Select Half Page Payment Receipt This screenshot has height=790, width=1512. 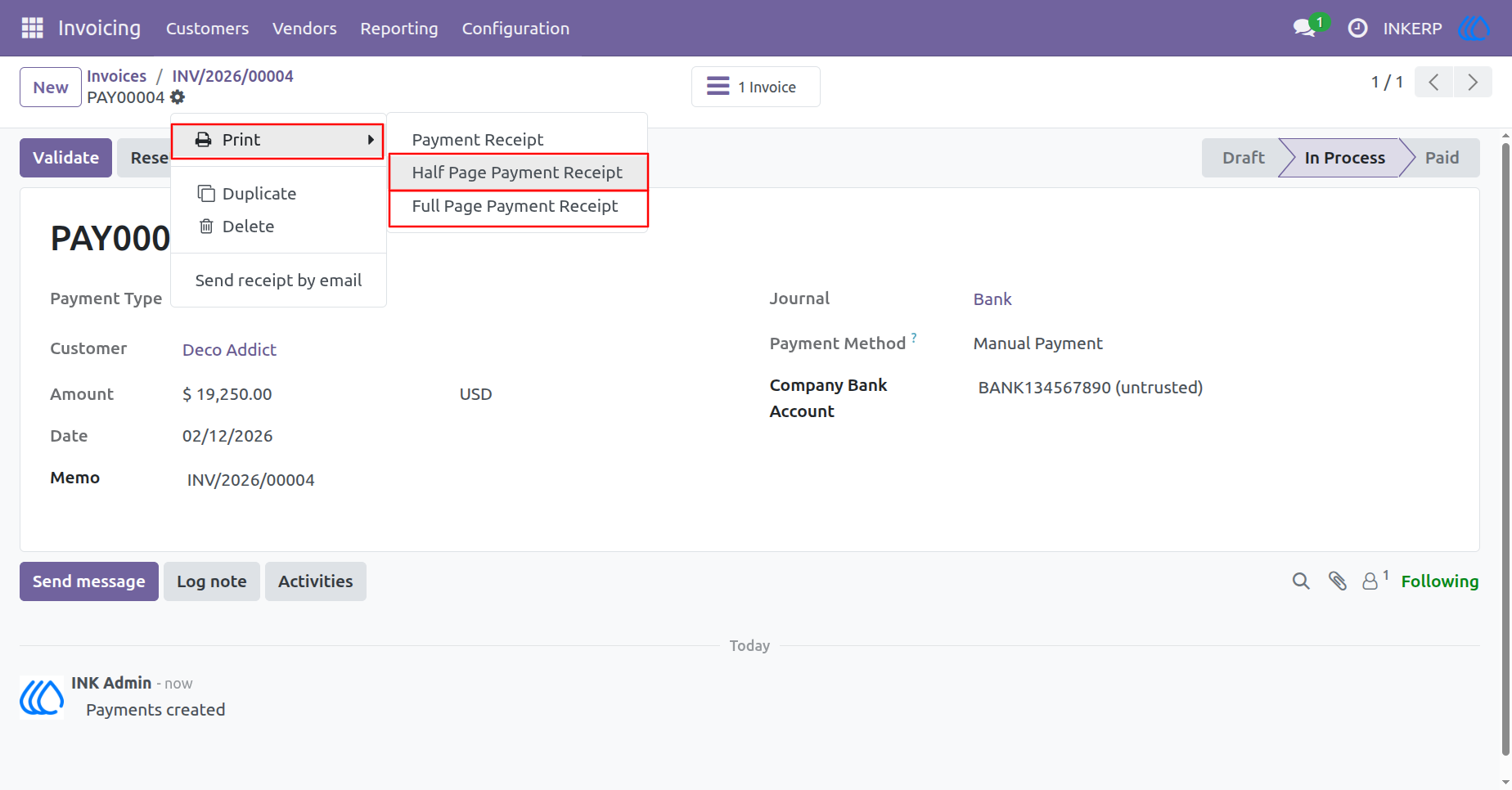518,173
